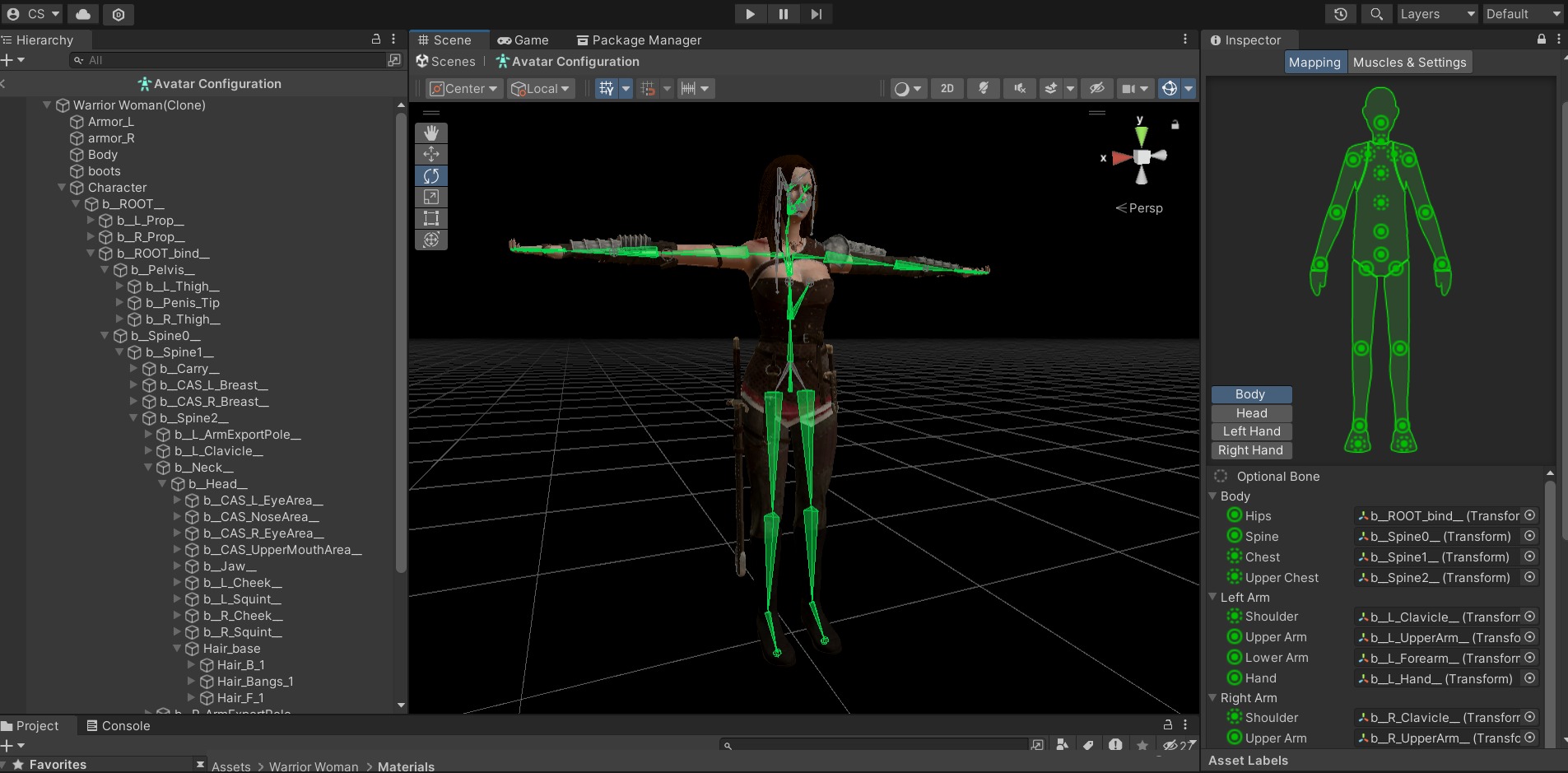Select the Rotate tool in Scene
The width and height of the screenshot is (1568, 773).
click(x=430, y=175)
